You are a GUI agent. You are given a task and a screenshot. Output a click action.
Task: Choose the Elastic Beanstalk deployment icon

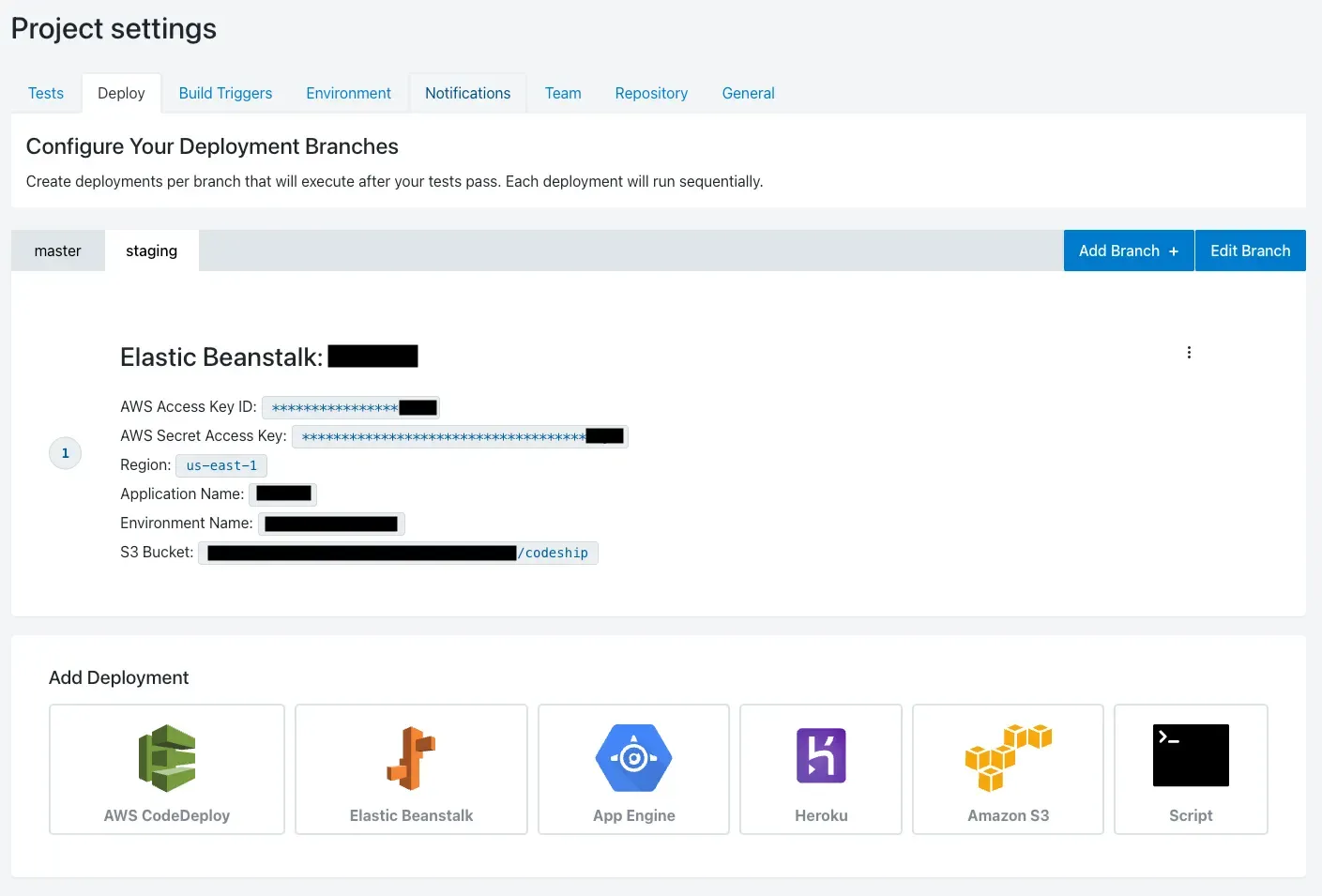pyautogui.click(x=411, y=758)
